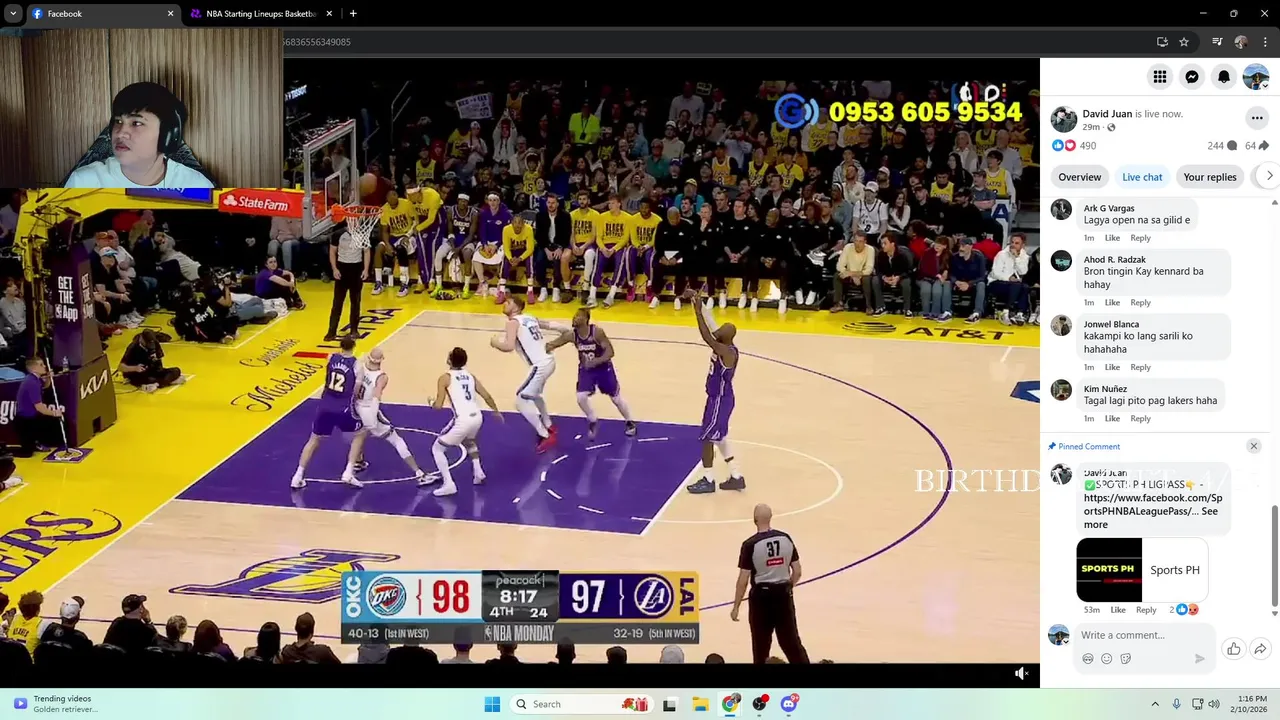This screenshot has width=1280, height=720.
Task: Like Kim Nuñez's comment
Action: [x=1112, y=418]
